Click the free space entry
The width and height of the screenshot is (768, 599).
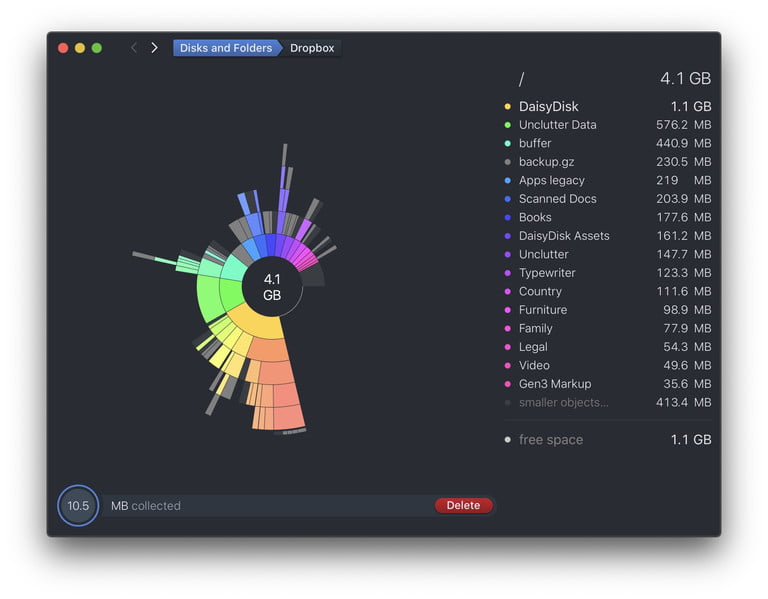pos(550,440)
